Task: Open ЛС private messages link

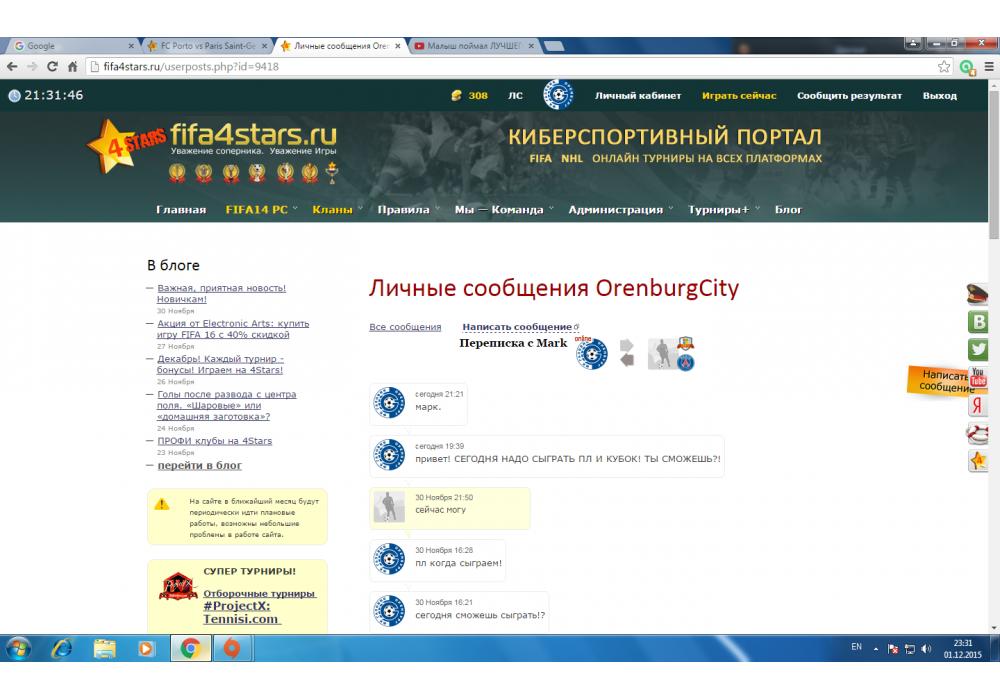Action: pos(515,96)
